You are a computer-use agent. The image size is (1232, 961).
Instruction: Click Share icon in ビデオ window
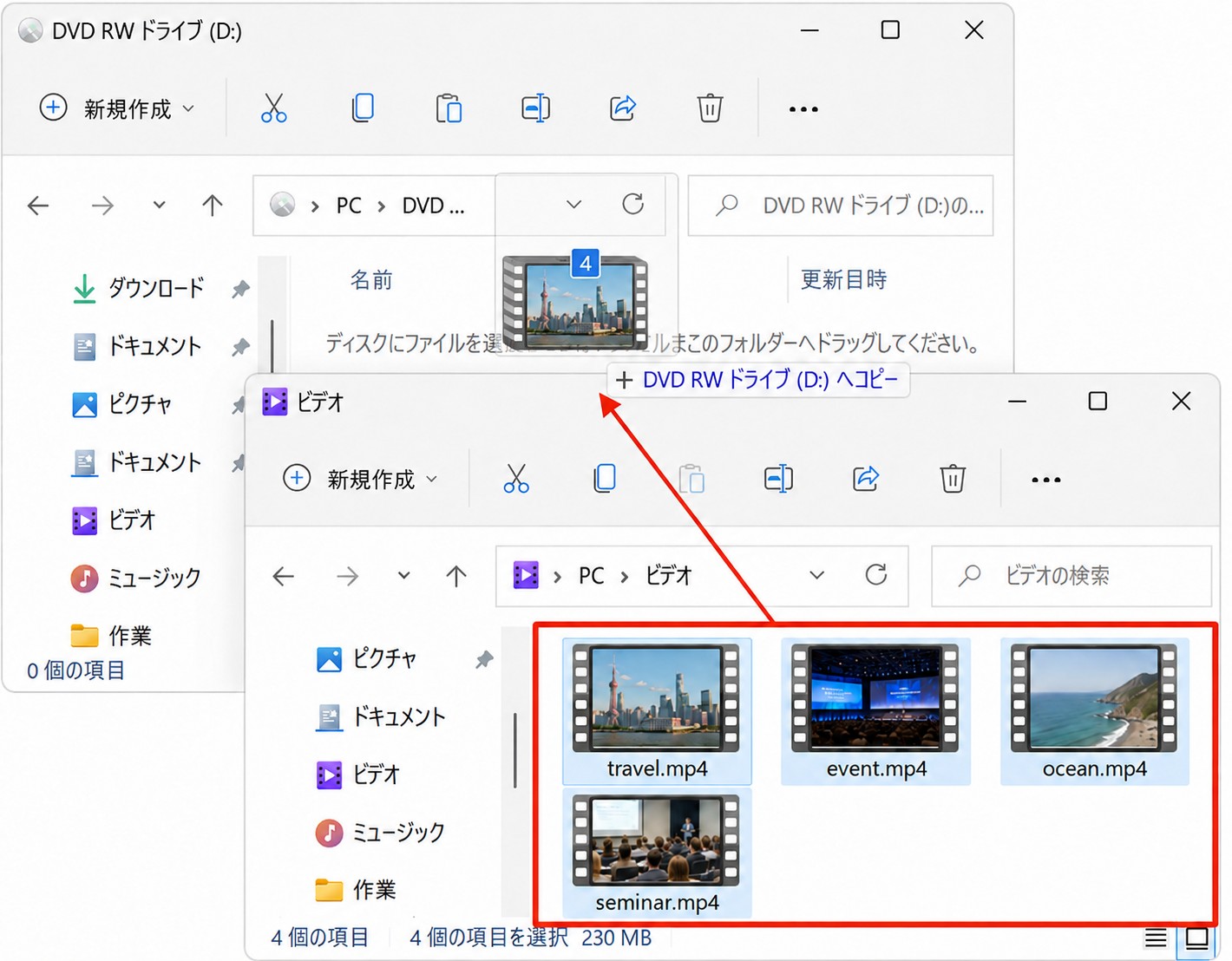(x=866, y=479)
